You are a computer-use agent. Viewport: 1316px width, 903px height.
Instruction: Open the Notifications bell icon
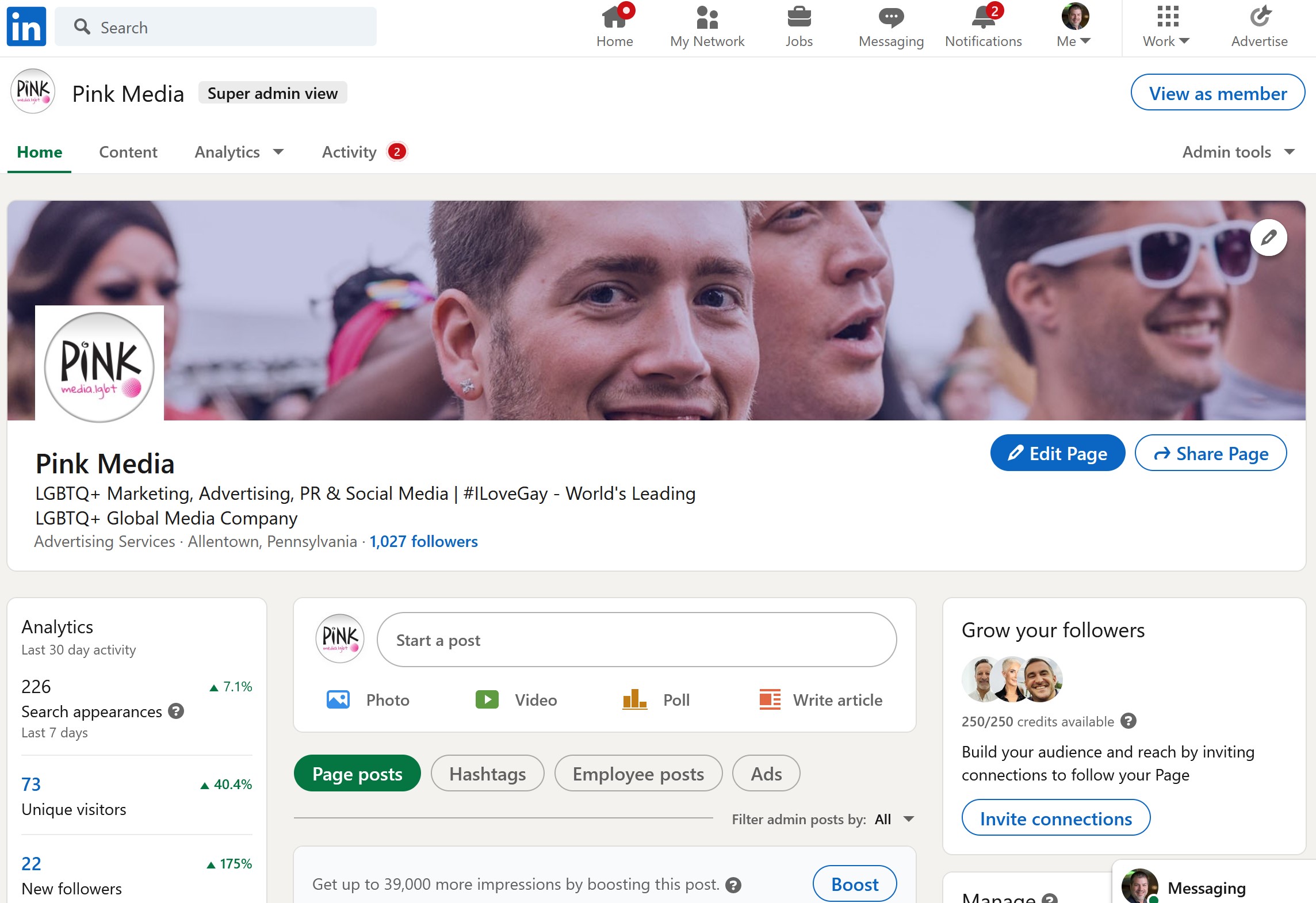coord(983,17)
